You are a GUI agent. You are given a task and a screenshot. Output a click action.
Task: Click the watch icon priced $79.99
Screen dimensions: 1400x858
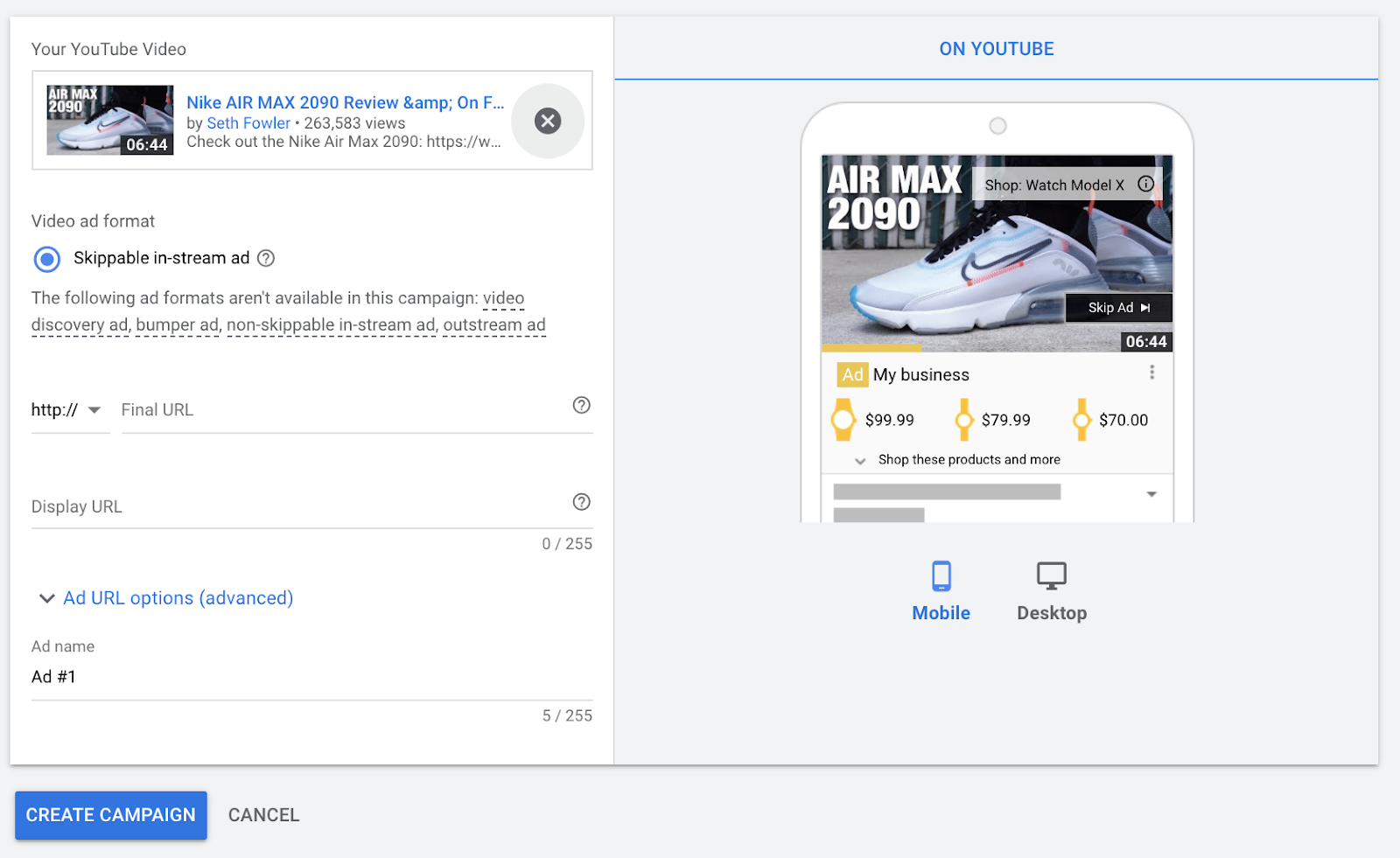point(963,420)
